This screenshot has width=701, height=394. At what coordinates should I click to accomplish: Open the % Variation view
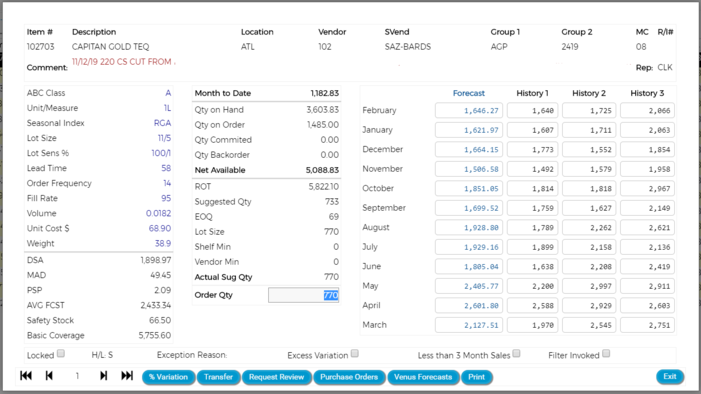coord(169,377)
